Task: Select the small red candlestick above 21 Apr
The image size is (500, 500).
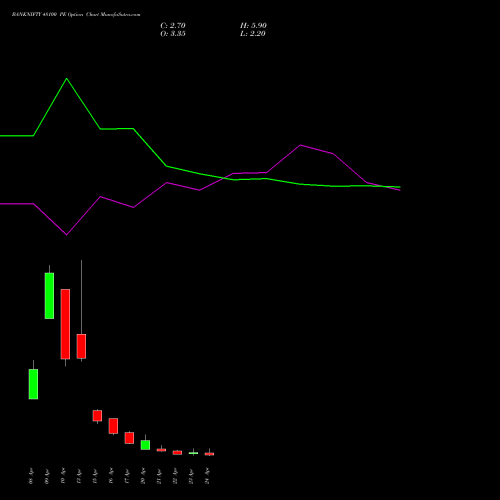Action: (161, 450)
